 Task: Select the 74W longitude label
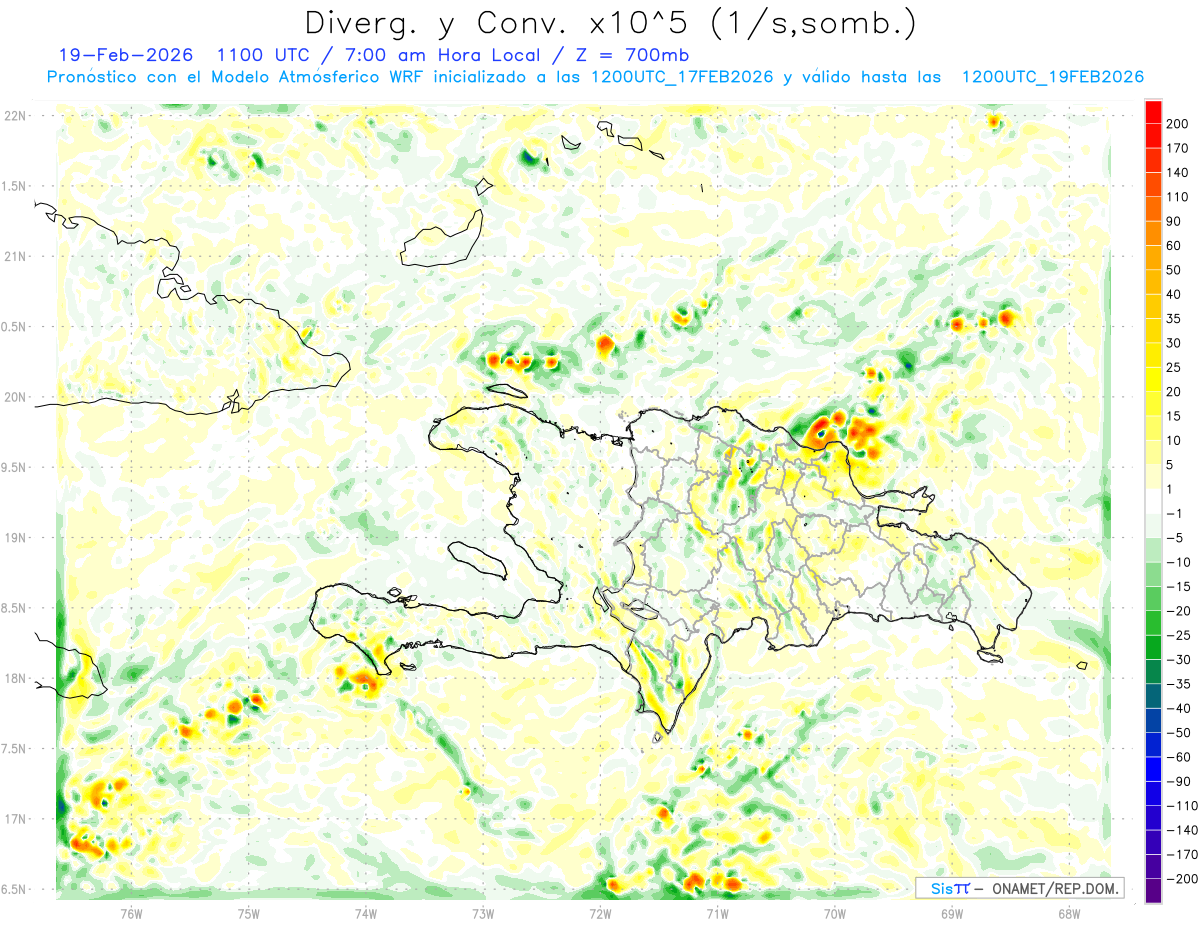point(366,913)
